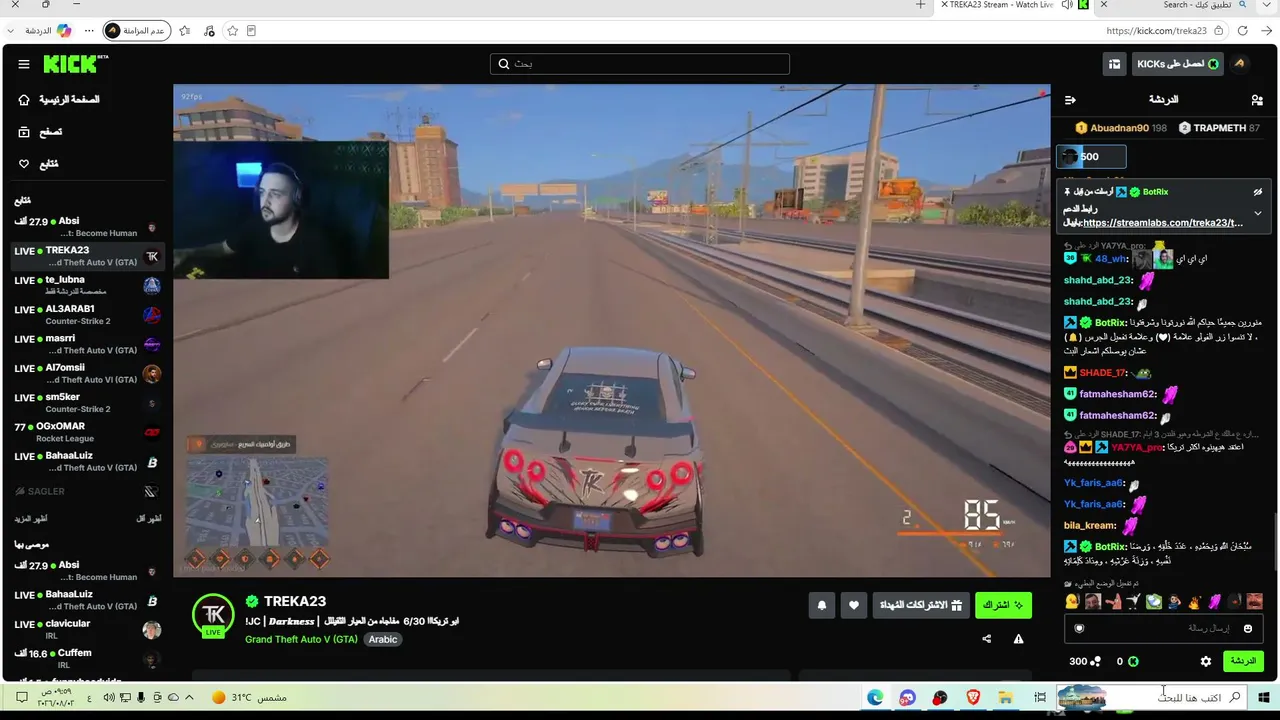Image resolution: width=1280 pixels, height=720 pixels.
Task: Open chat settings gear
Action: [1206, 661]
